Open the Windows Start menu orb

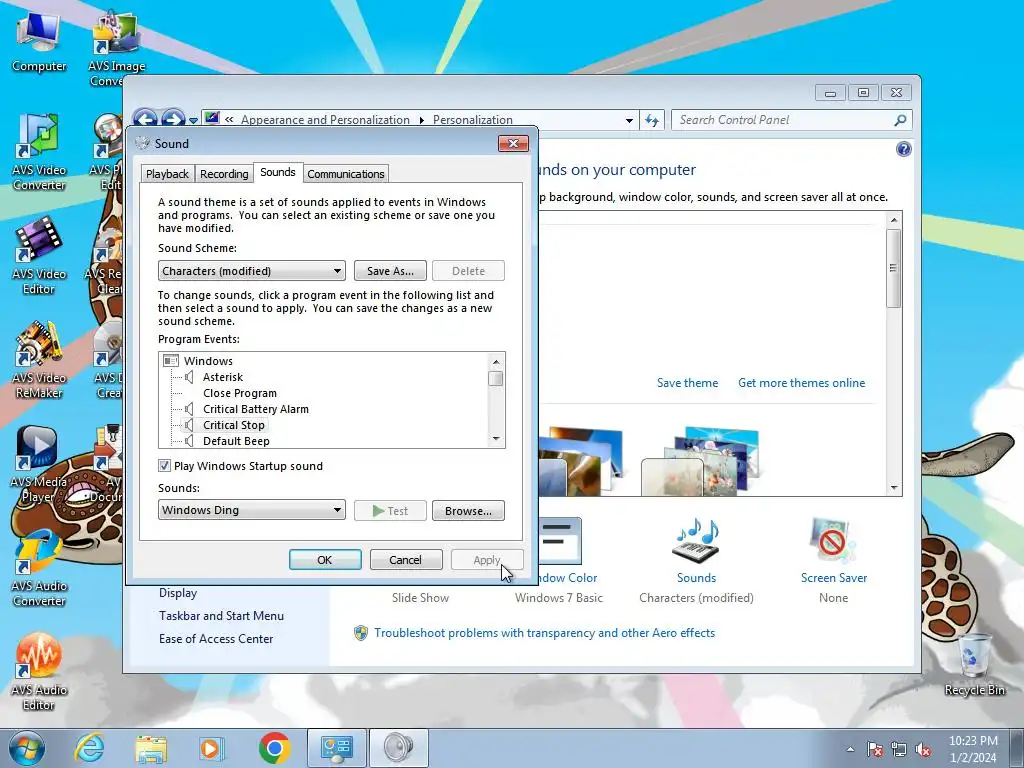pos(27,748)
